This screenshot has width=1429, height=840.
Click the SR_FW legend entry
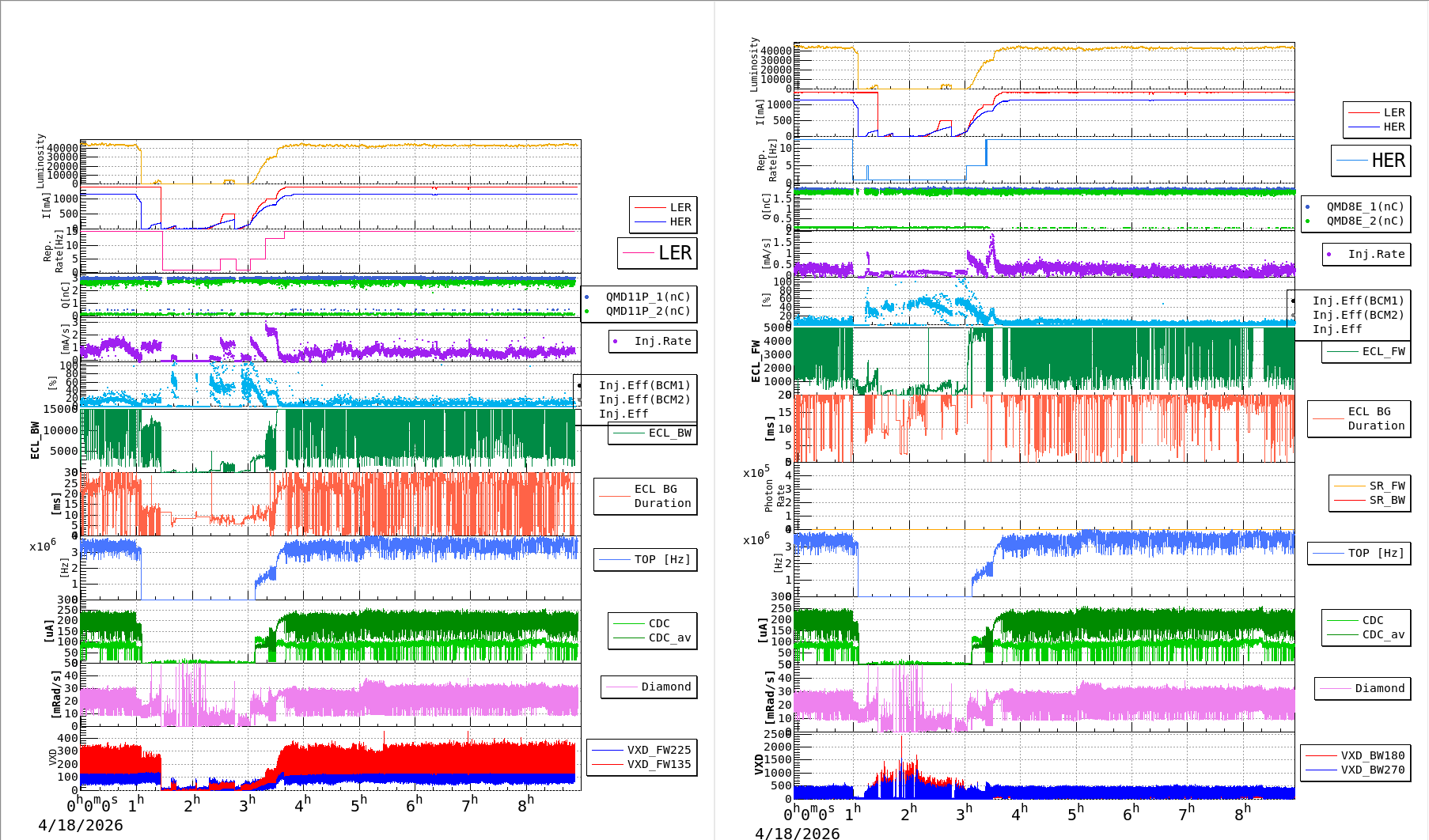pos(1370,486)
